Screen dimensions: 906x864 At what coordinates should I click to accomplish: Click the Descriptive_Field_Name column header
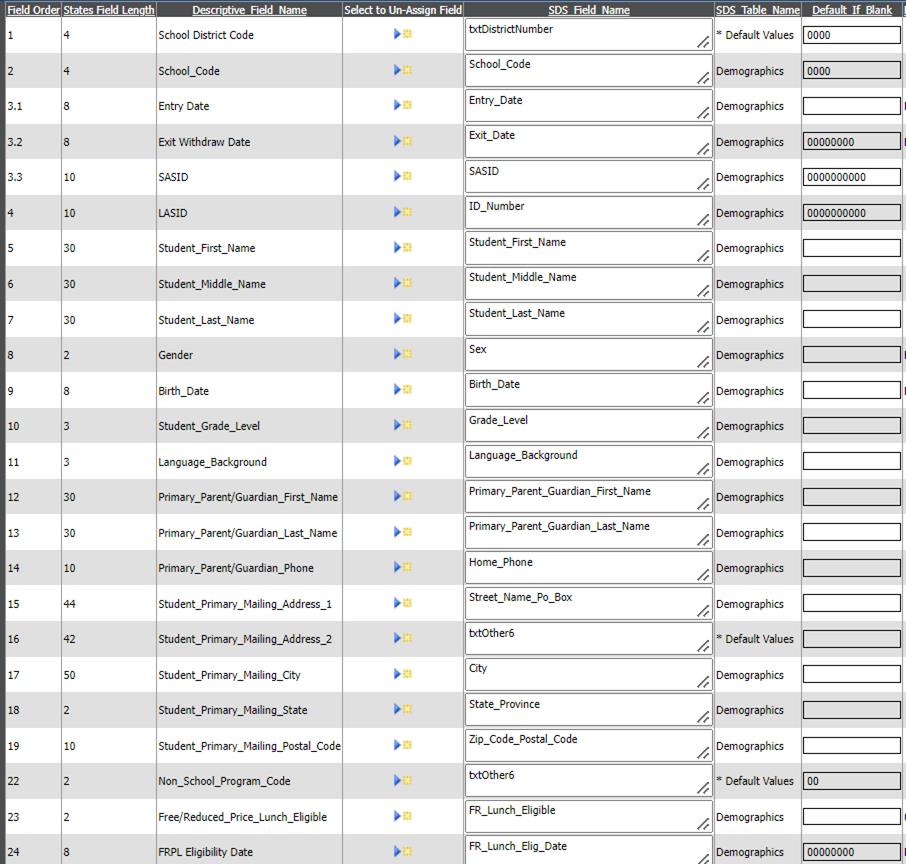pyautogui.click(x=249, y=10)
